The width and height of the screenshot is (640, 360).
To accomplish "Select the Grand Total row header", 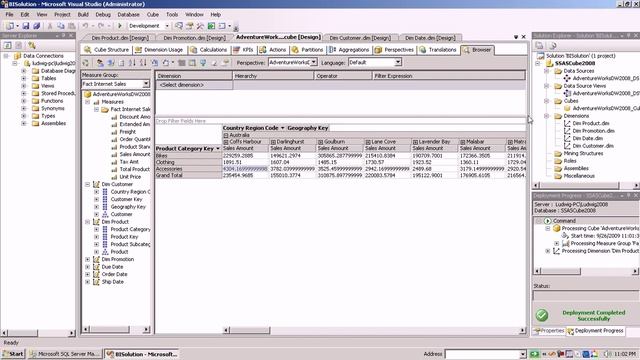I will [188, 175].
